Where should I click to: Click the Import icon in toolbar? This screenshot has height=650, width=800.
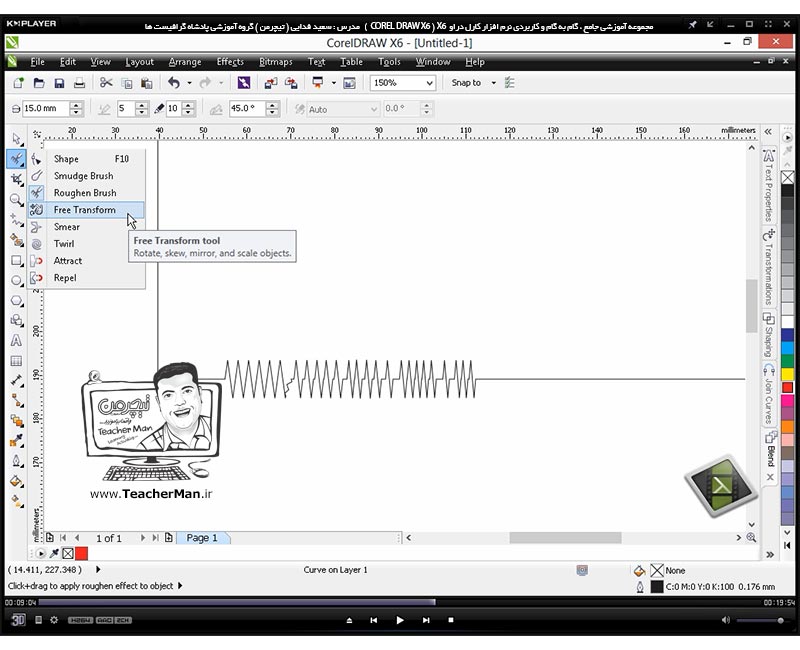[x=270, y=83]
